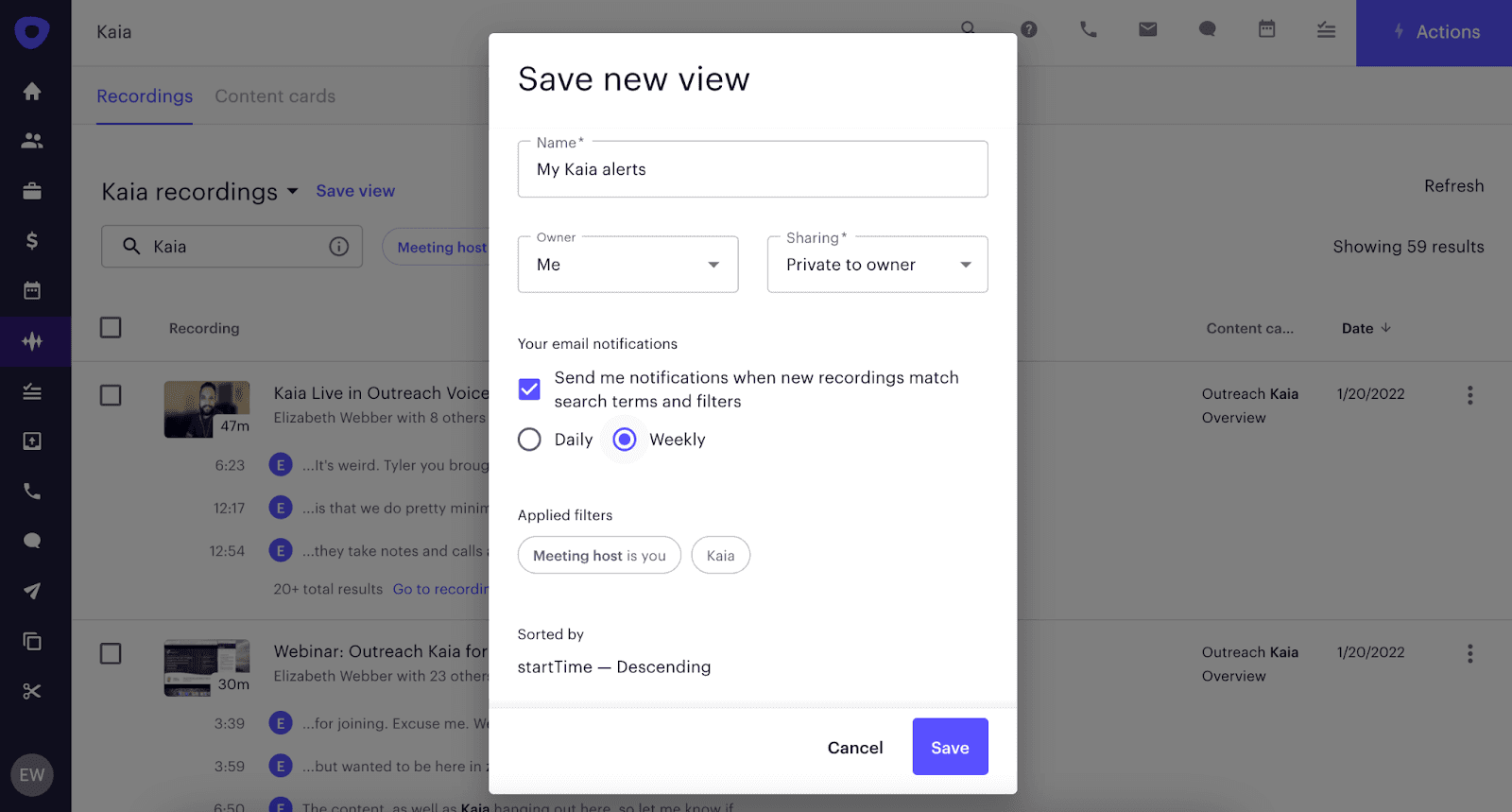The image size is (1512, 812).
Task: Open the Sharing dropdown
Action: (x=877, y=265)
